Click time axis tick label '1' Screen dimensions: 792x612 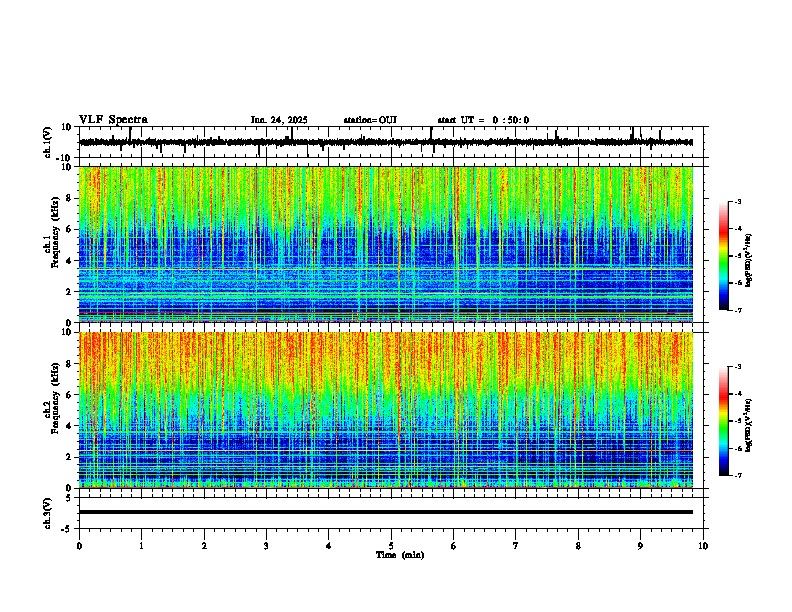pyautogui.click(x=141, y=546)
